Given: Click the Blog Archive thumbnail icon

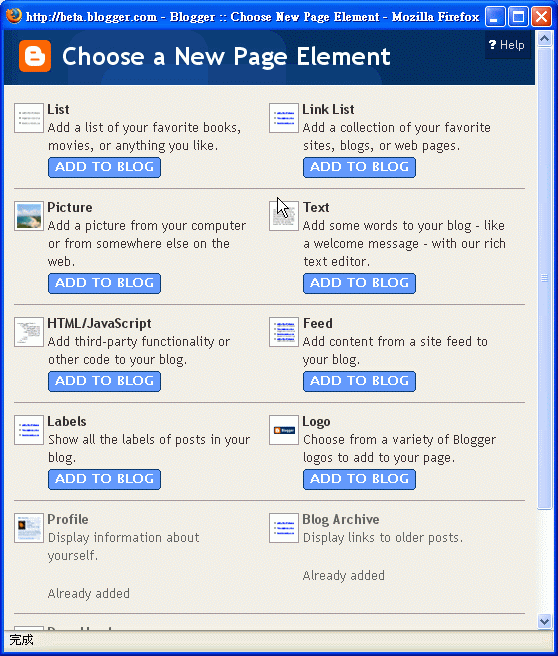Looking at the screenshot, I should tap(284, 528).
